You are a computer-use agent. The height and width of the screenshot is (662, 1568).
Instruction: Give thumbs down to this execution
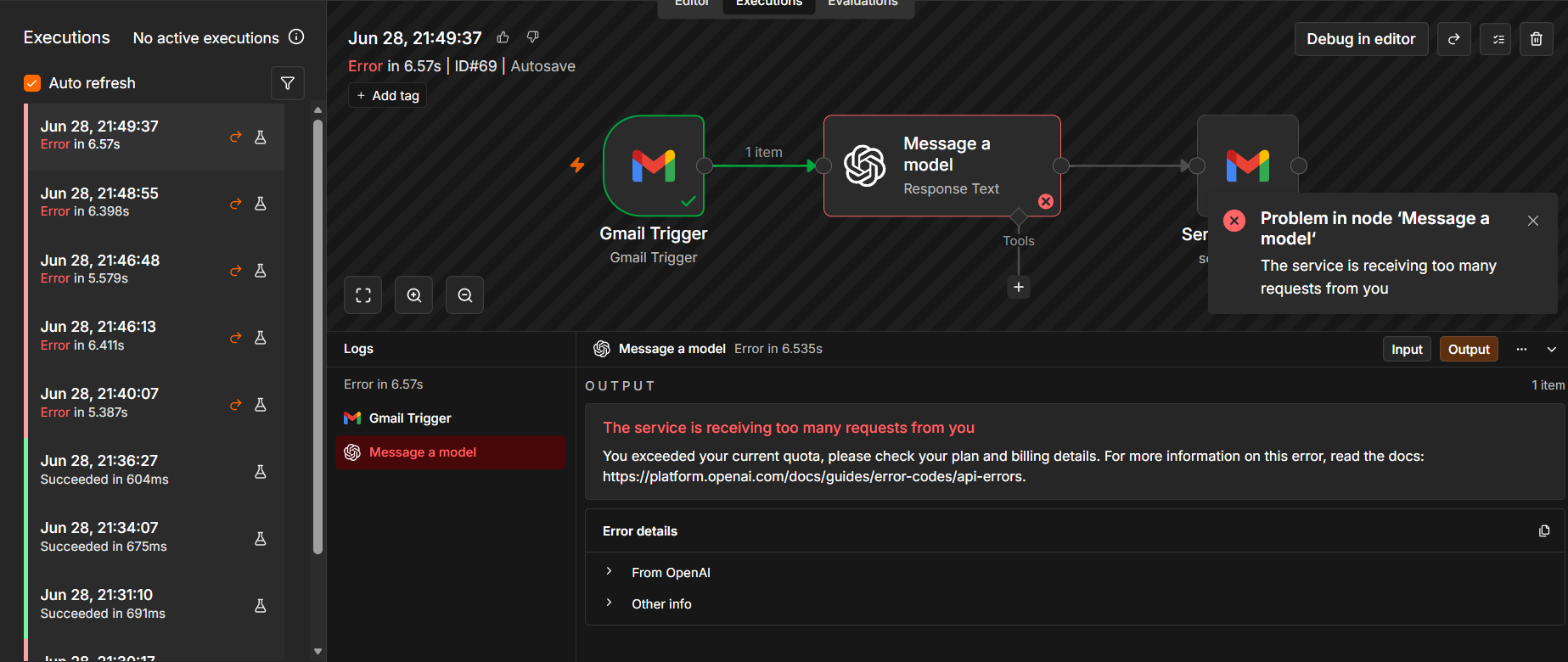click(533, 37)
